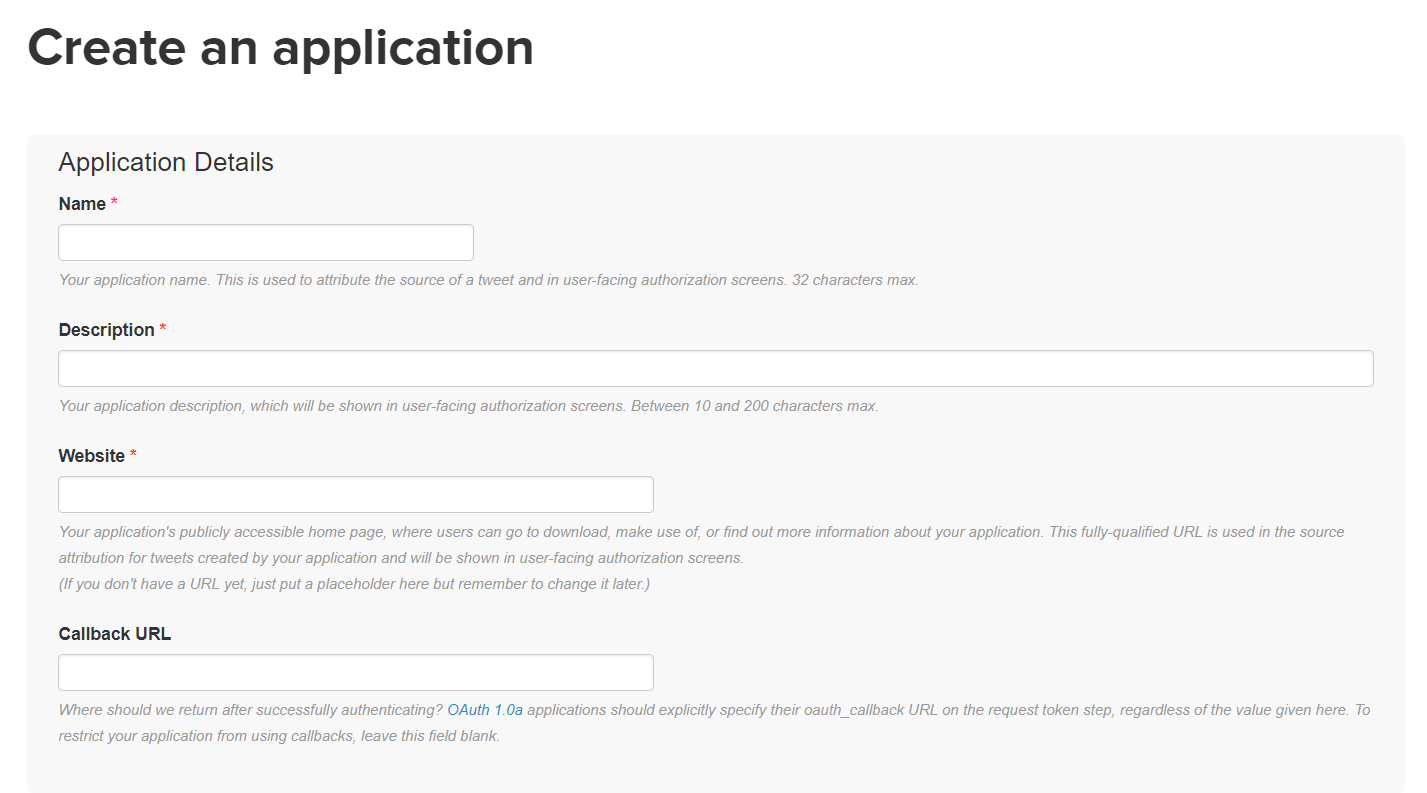The image size is (1427, 793).
Task: Click the red asterisk beside Name
Action: pos(114,204)
